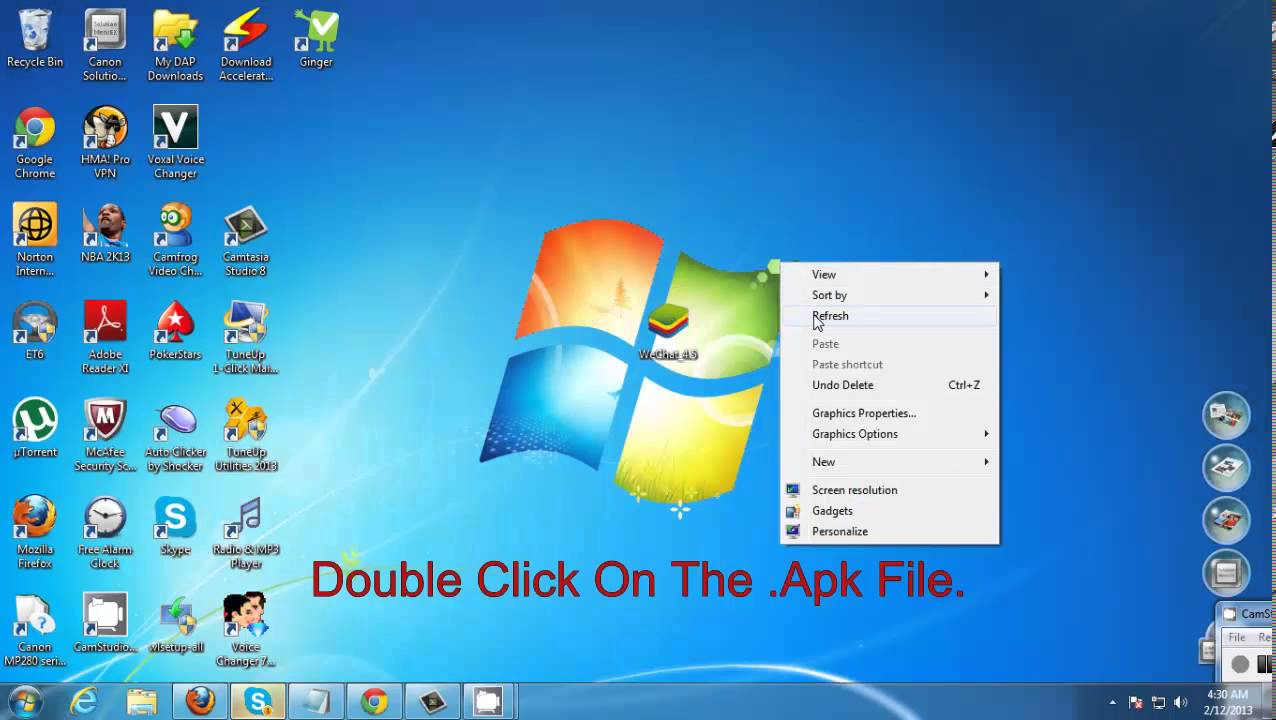Screen dimensions: 1276x720
Task: Select the CamStudio desktop shortcut
Action: tap(105, 625)
